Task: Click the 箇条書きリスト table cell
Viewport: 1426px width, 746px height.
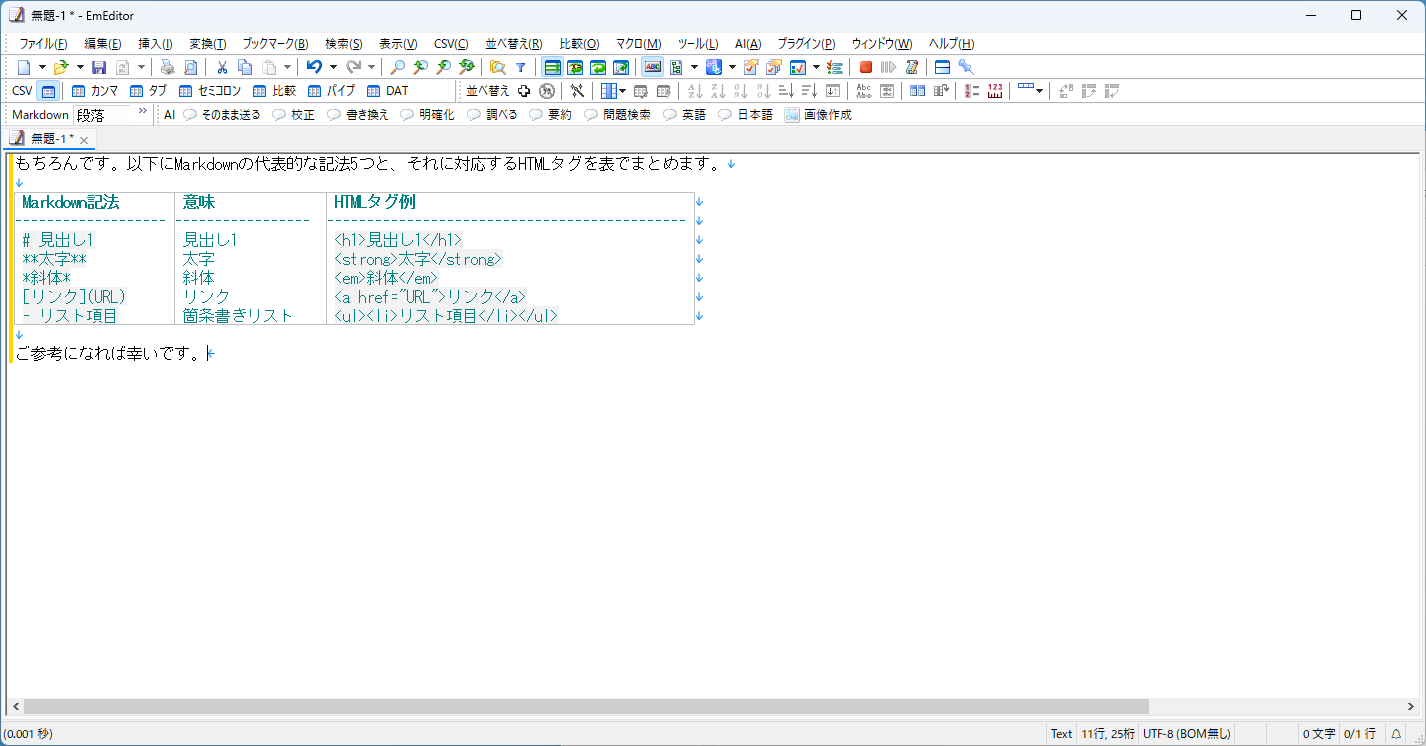Action: click(237, 316)
